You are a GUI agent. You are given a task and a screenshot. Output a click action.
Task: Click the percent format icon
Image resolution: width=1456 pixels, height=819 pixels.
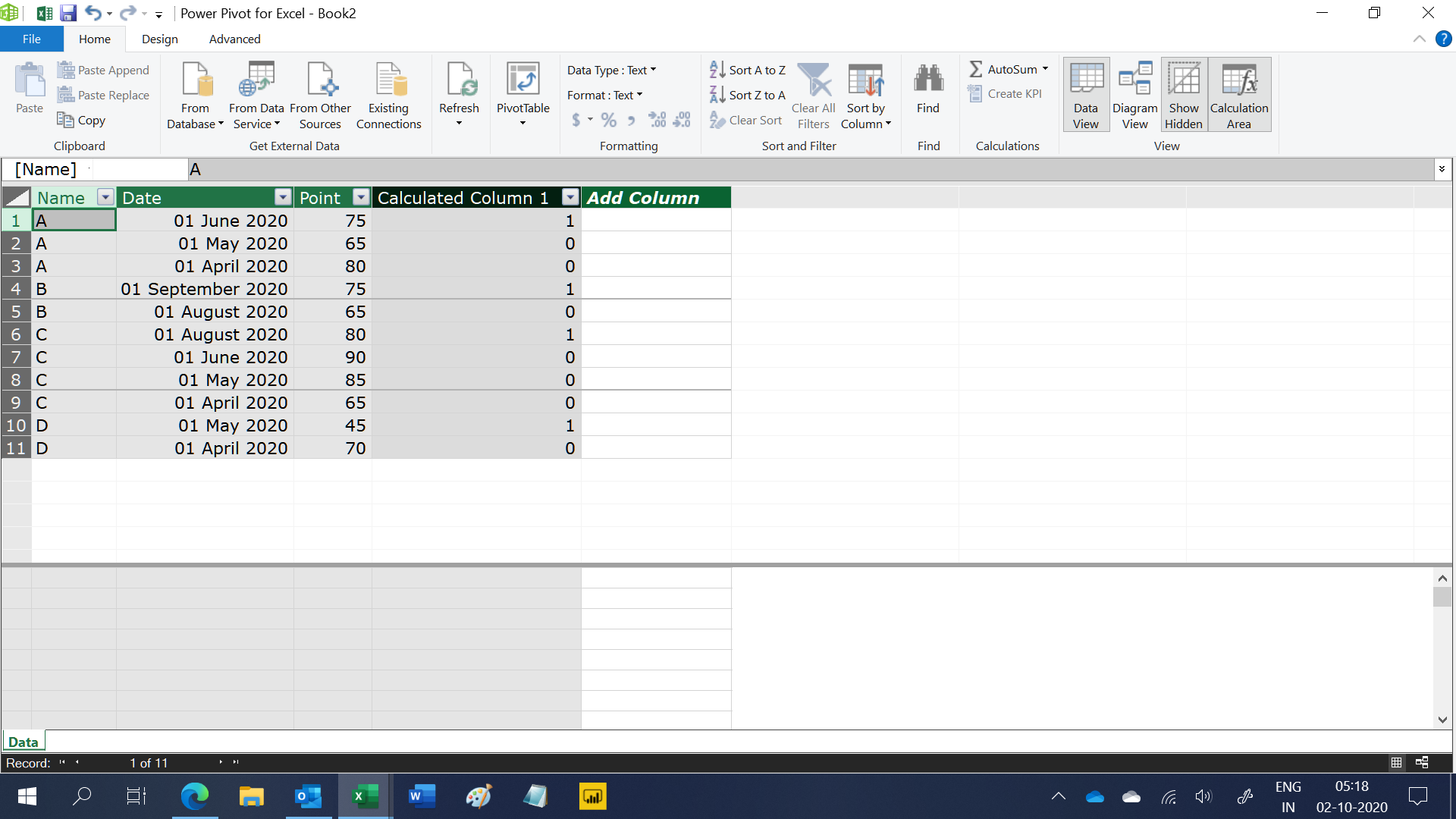[608, 120]
